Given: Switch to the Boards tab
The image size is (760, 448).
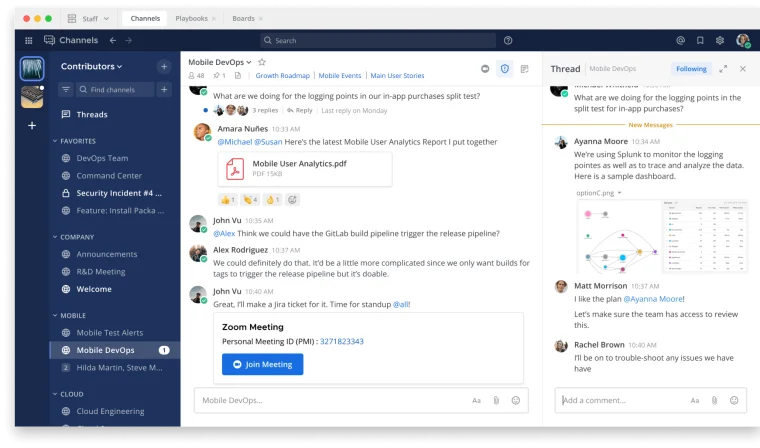Looking at the screenshot, I should (x=242, y=18).
